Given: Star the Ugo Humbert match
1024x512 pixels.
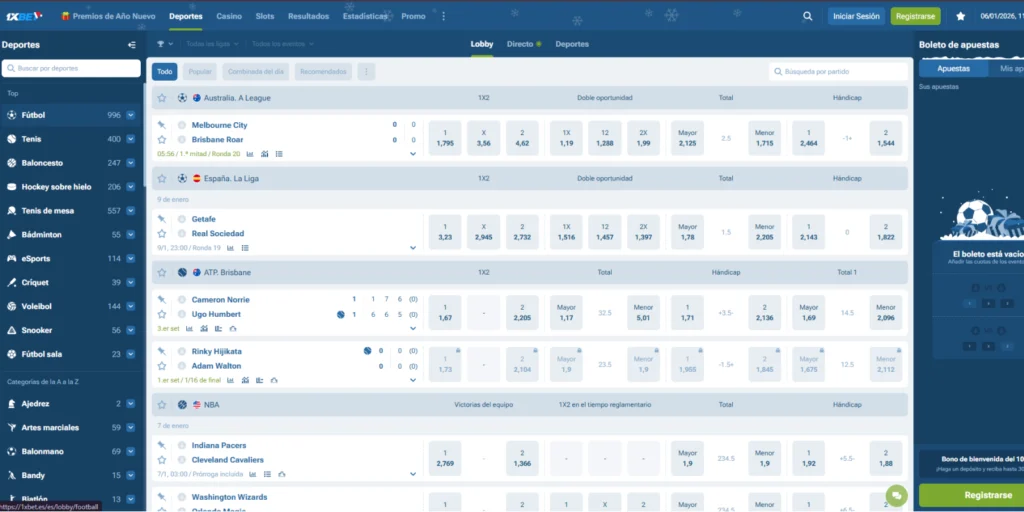Looking at the screenshot, I should [162, 314].
